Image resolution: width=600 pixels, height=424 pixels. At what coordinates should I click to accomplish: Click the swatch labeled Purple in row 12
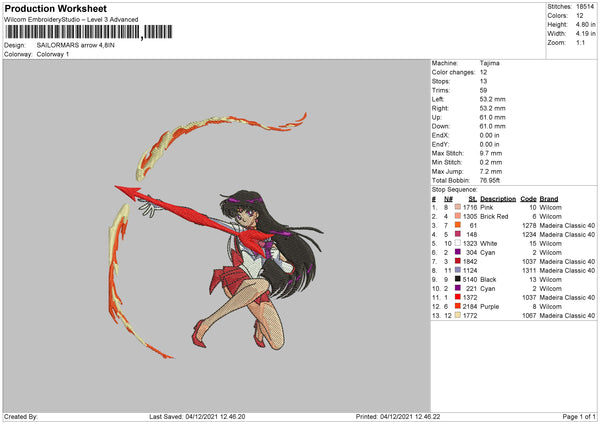point(458,306)
